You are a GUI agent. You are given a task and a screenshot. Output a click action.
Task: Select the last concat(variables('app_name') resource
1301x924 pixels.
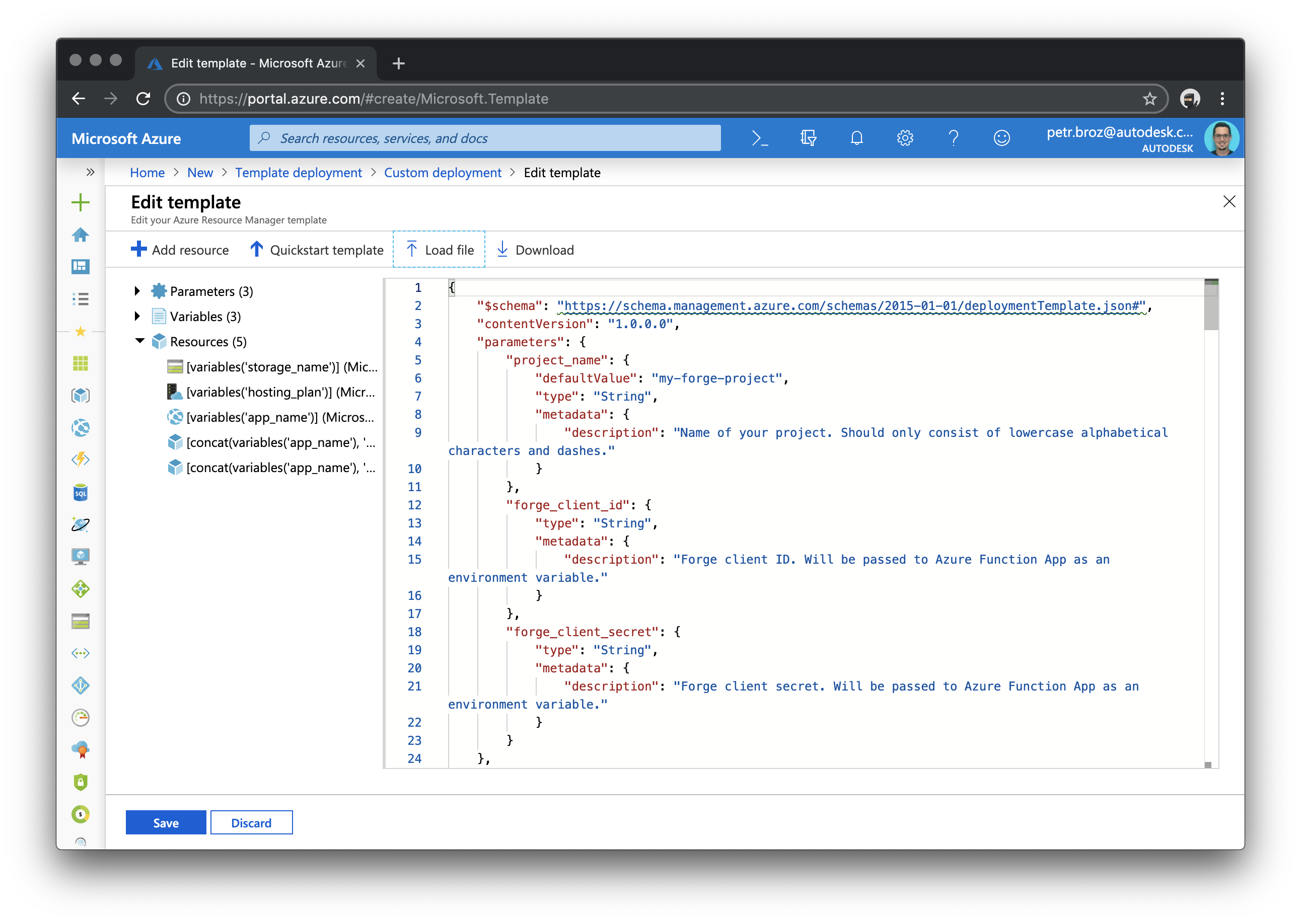(x=271, y=467)
